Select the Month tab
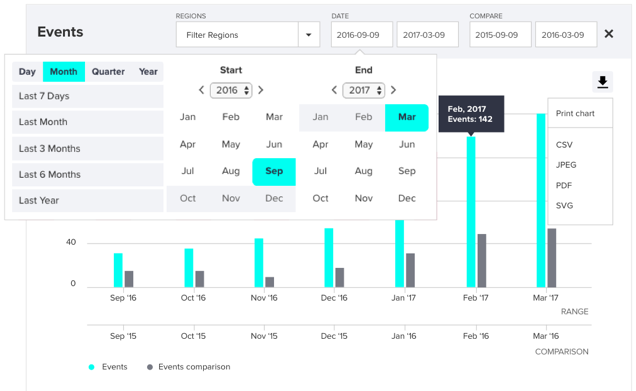636x391 pixels. (x=64, y=72)
